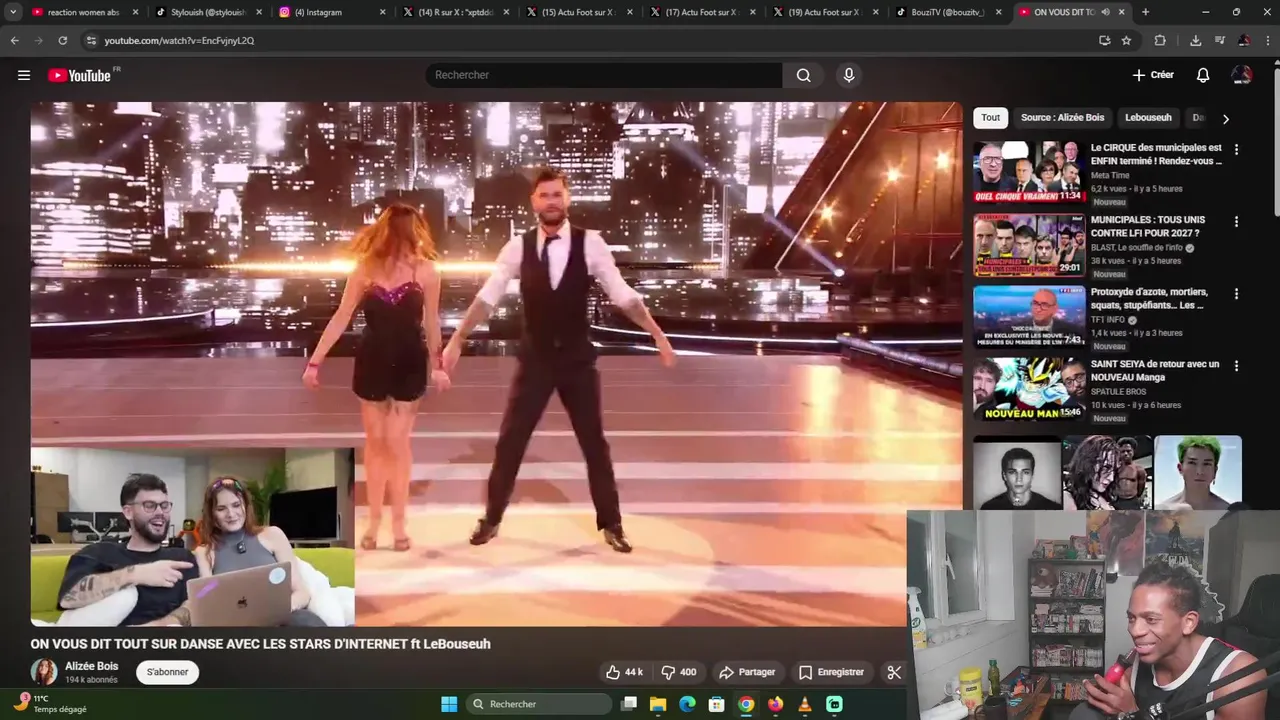Open the green-haired person Short thumbnail

pos(1198,472)
